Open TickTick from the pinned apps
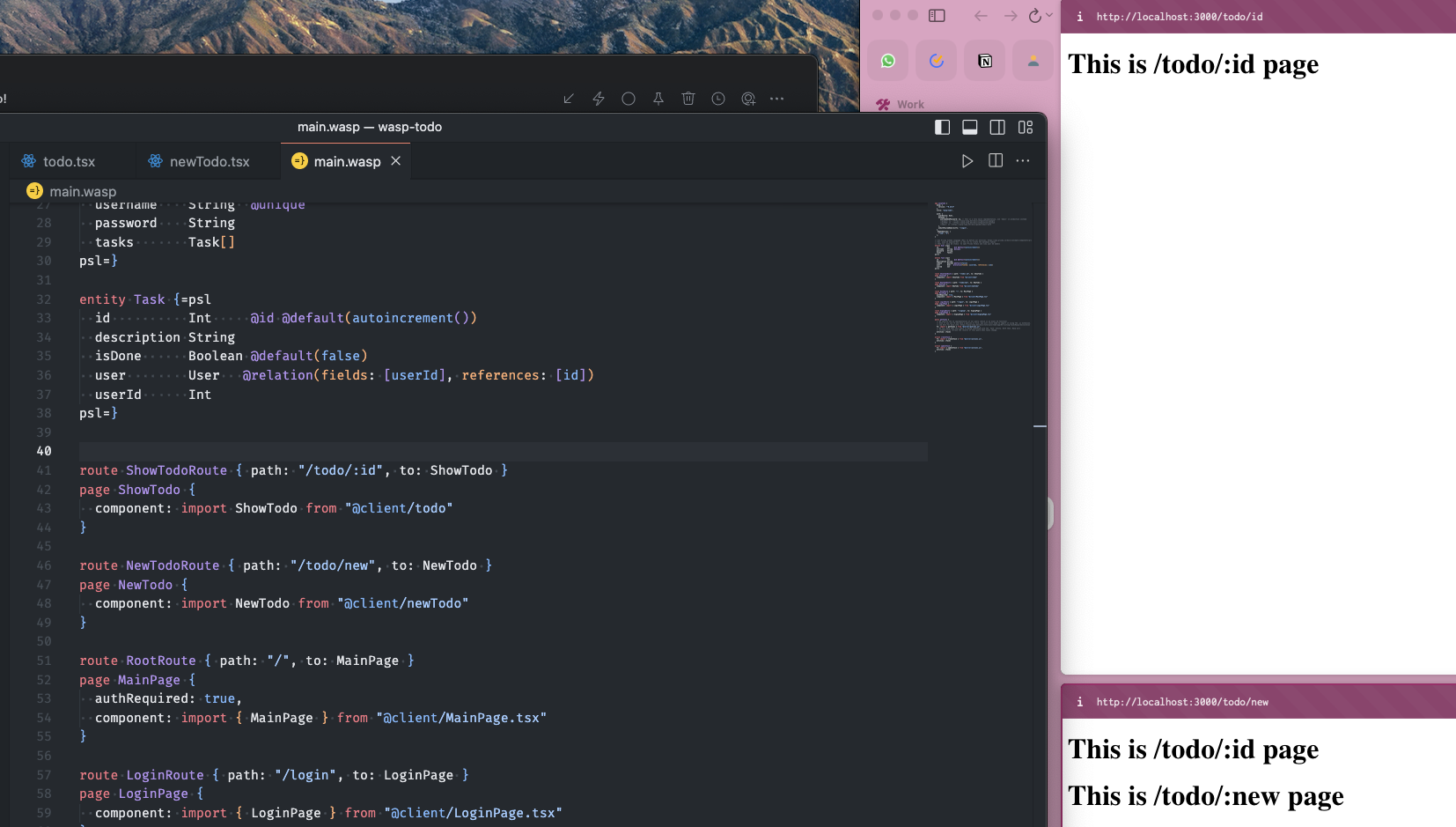 point(937,60)
